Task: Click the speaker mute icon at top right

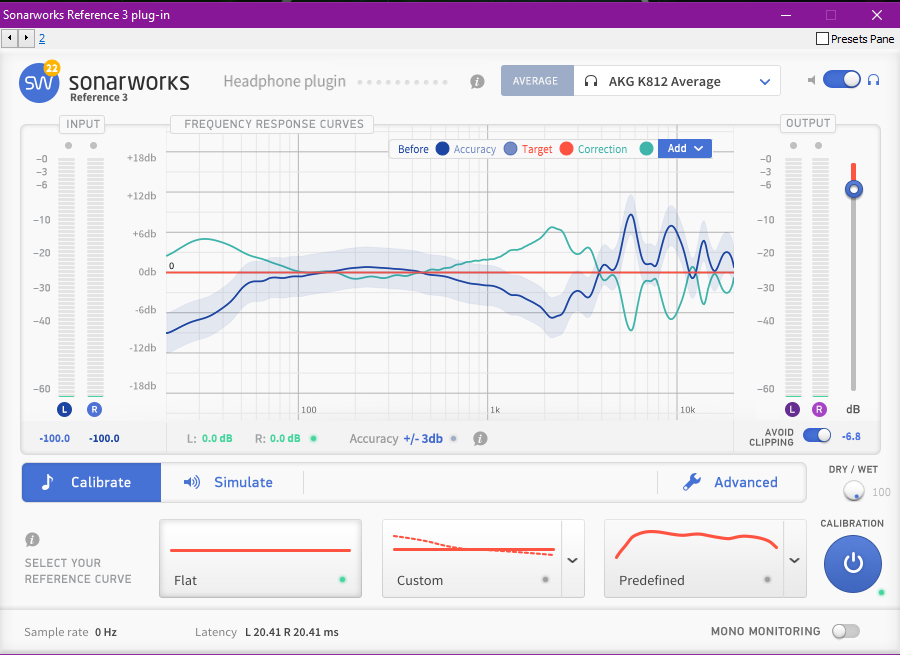Action: 811,80
